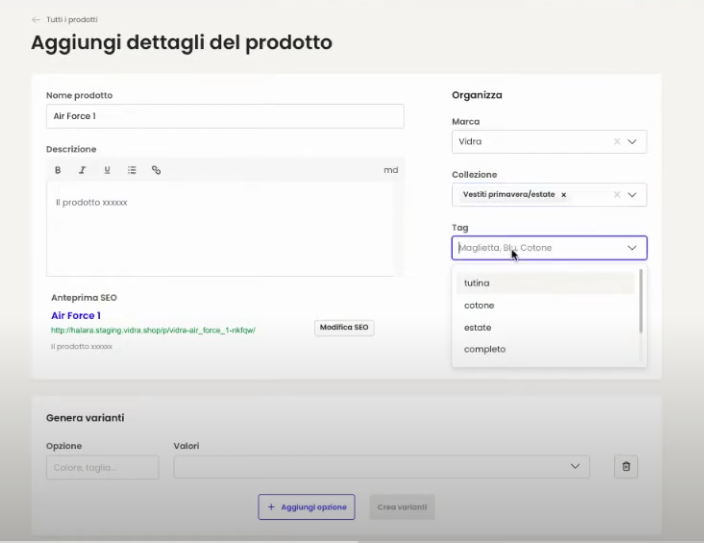Switch the description editor to md mode
Viewport: 704px width, 543px height.
pyautogui.click(x=390, y=170)
